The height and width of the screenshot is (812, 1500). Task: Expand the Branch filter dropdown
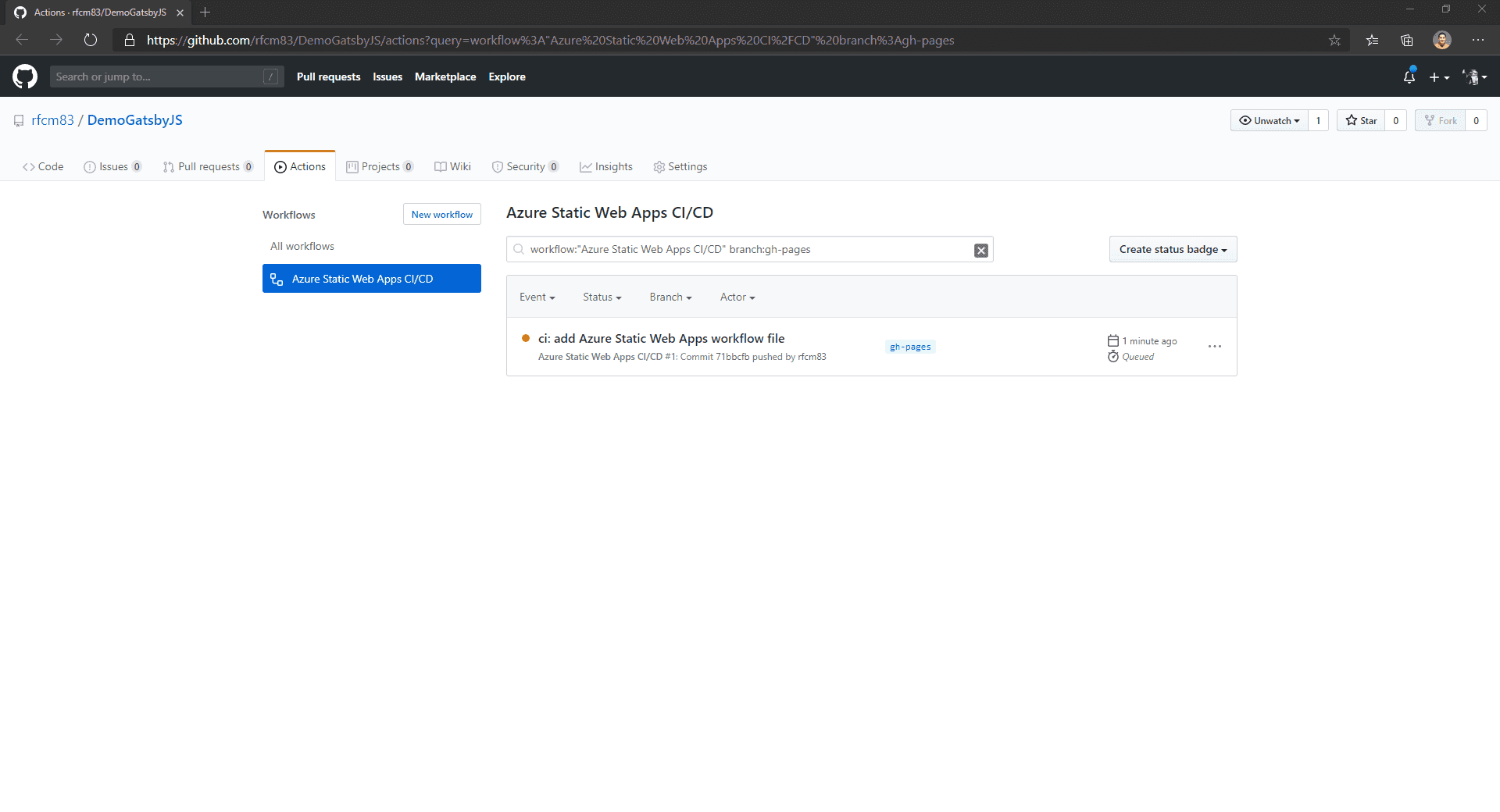(671, 297)
